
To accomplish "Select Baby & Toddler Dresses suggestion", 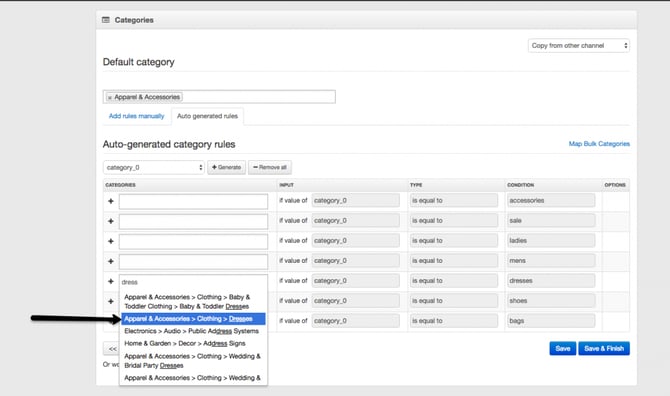I will coord(193,302).
